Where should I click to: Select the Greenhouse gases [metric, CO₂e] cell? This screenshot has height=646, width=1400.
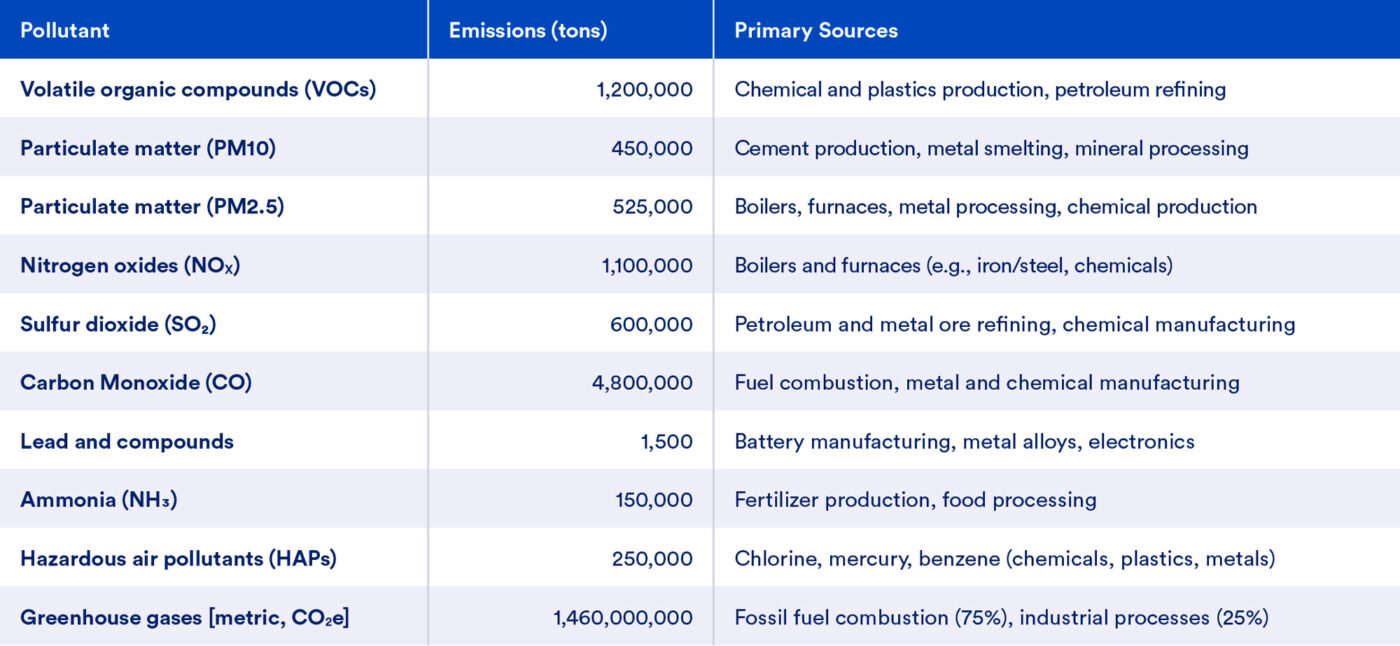(185, 618)
